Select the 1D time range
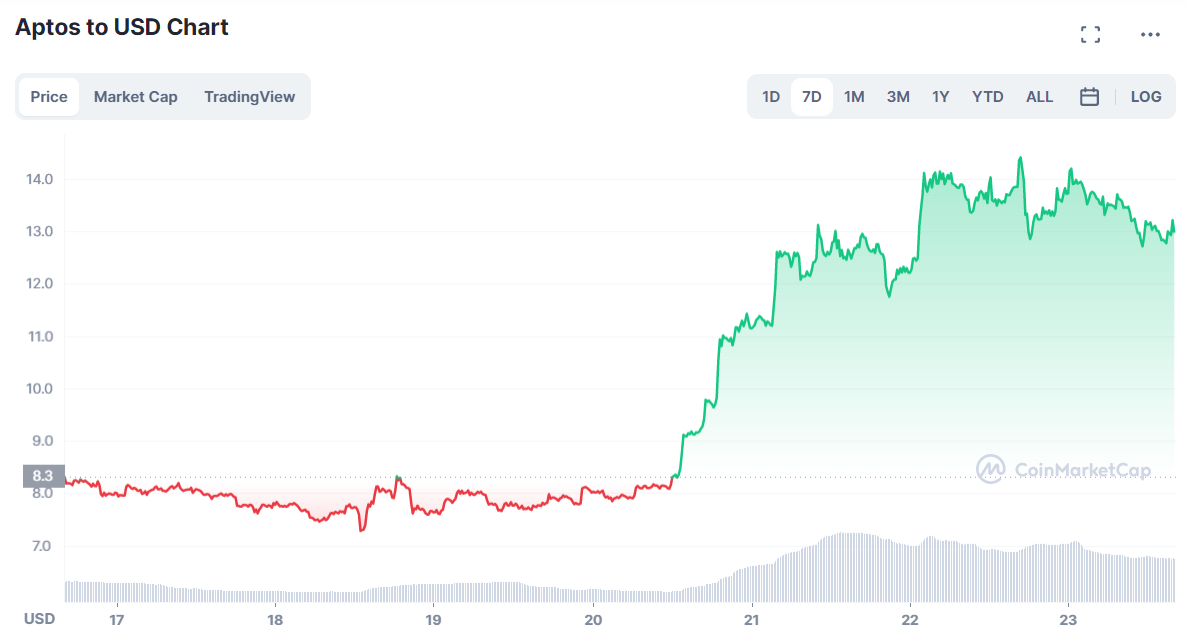The width and height of the screenshot is (1187, 631). pos(771,97)
